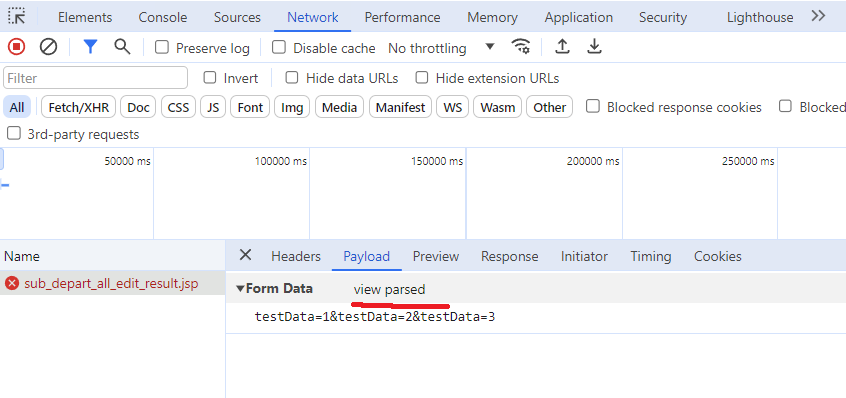Enable Disable cache checkbox
The width and height of the screenshot is (846, 398).
tap(278, 47)
